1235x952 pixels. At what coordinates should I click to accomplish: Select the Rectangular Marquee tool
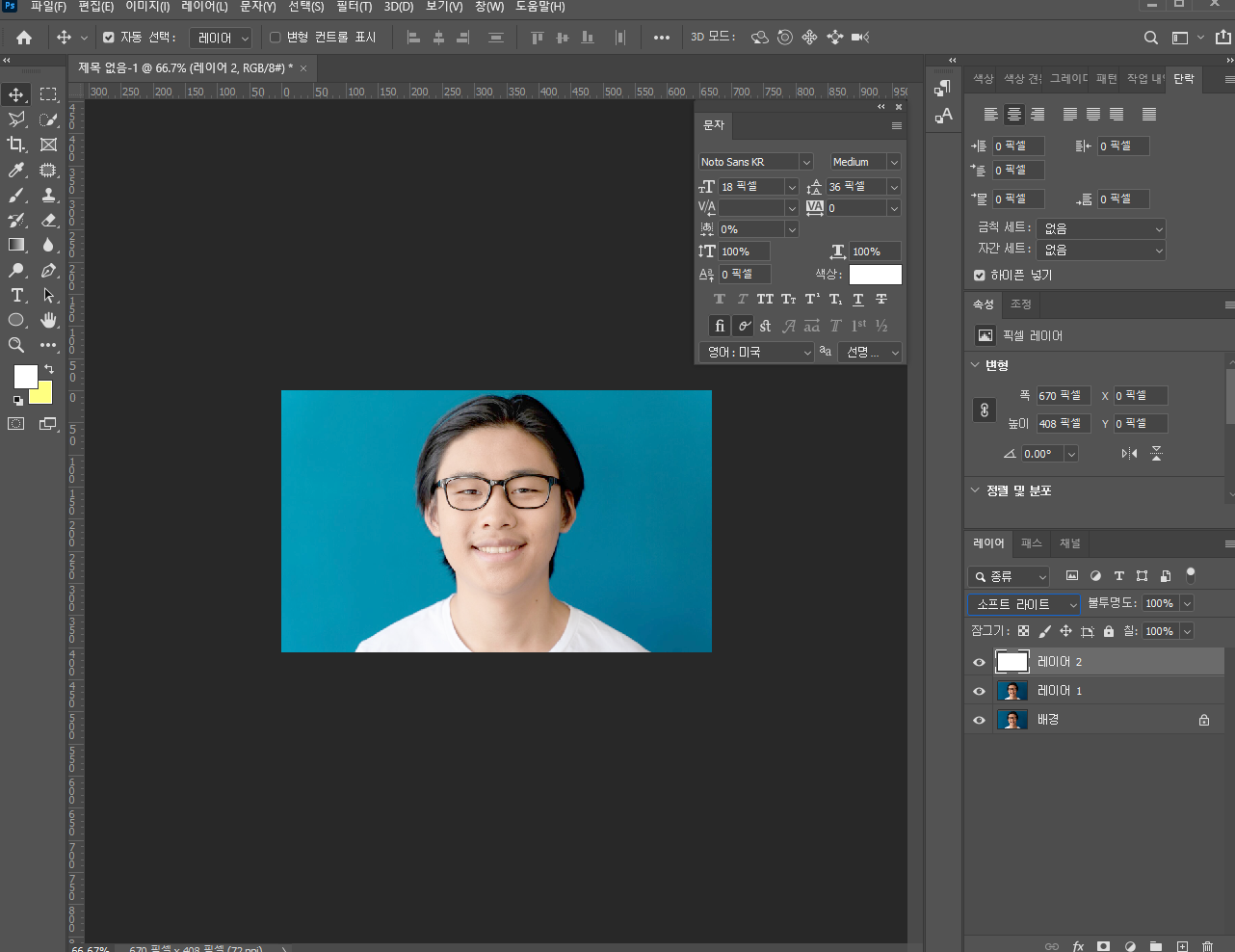click(49, 94)
